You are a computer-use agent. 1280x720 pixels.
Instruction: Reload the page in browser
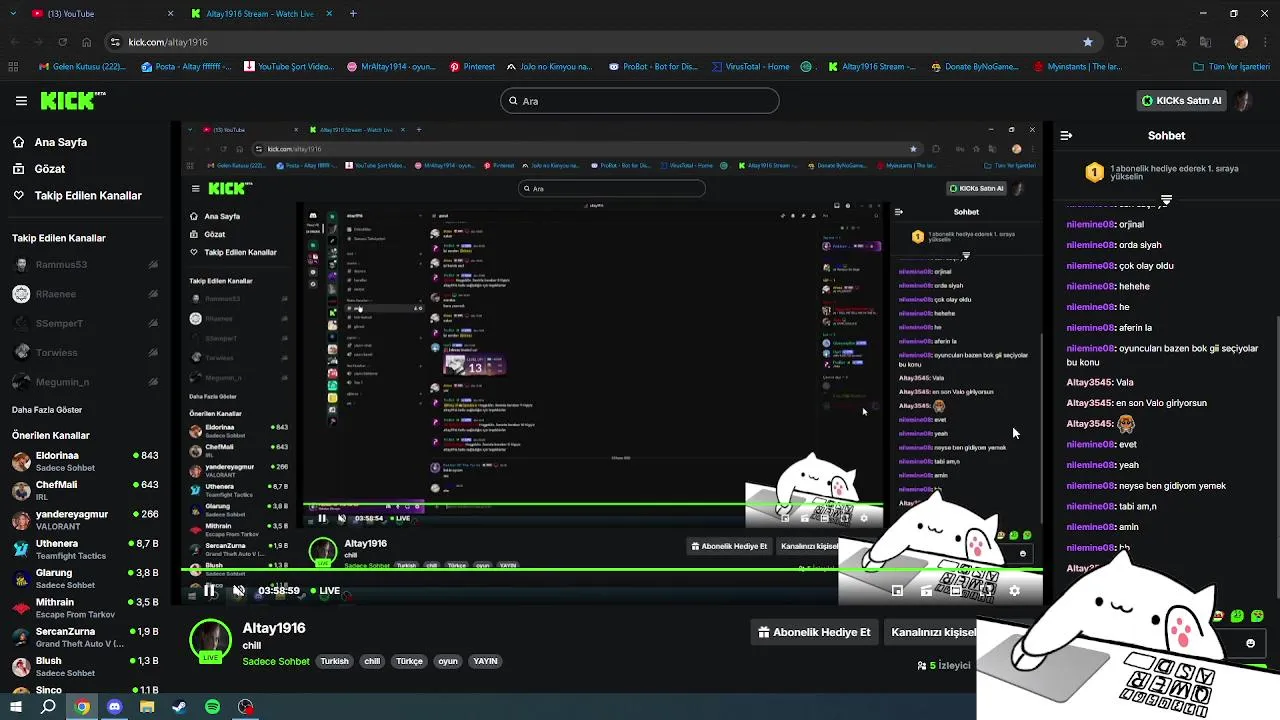coord(62,42)
